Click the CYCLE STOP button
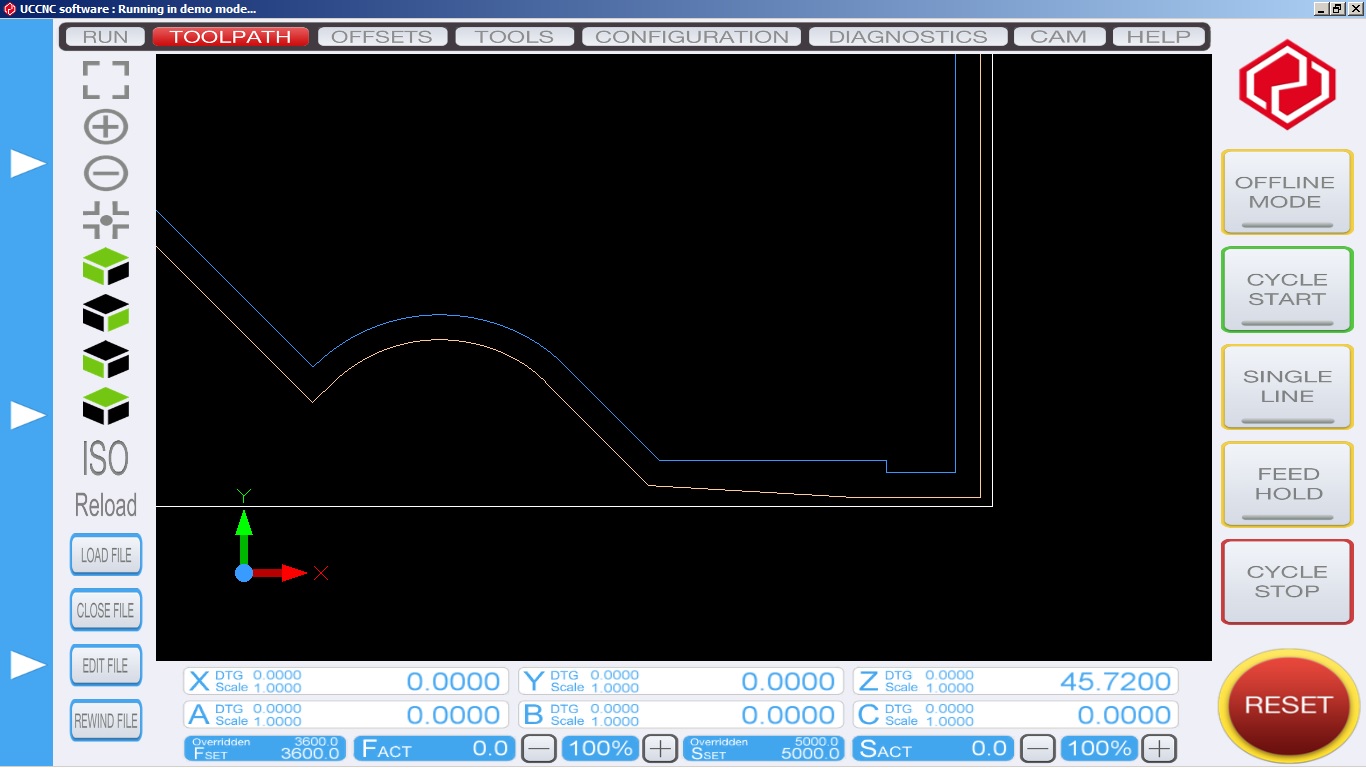Image resolution: width=1366 pixels, height=768 pixels. pos(1287,581)
